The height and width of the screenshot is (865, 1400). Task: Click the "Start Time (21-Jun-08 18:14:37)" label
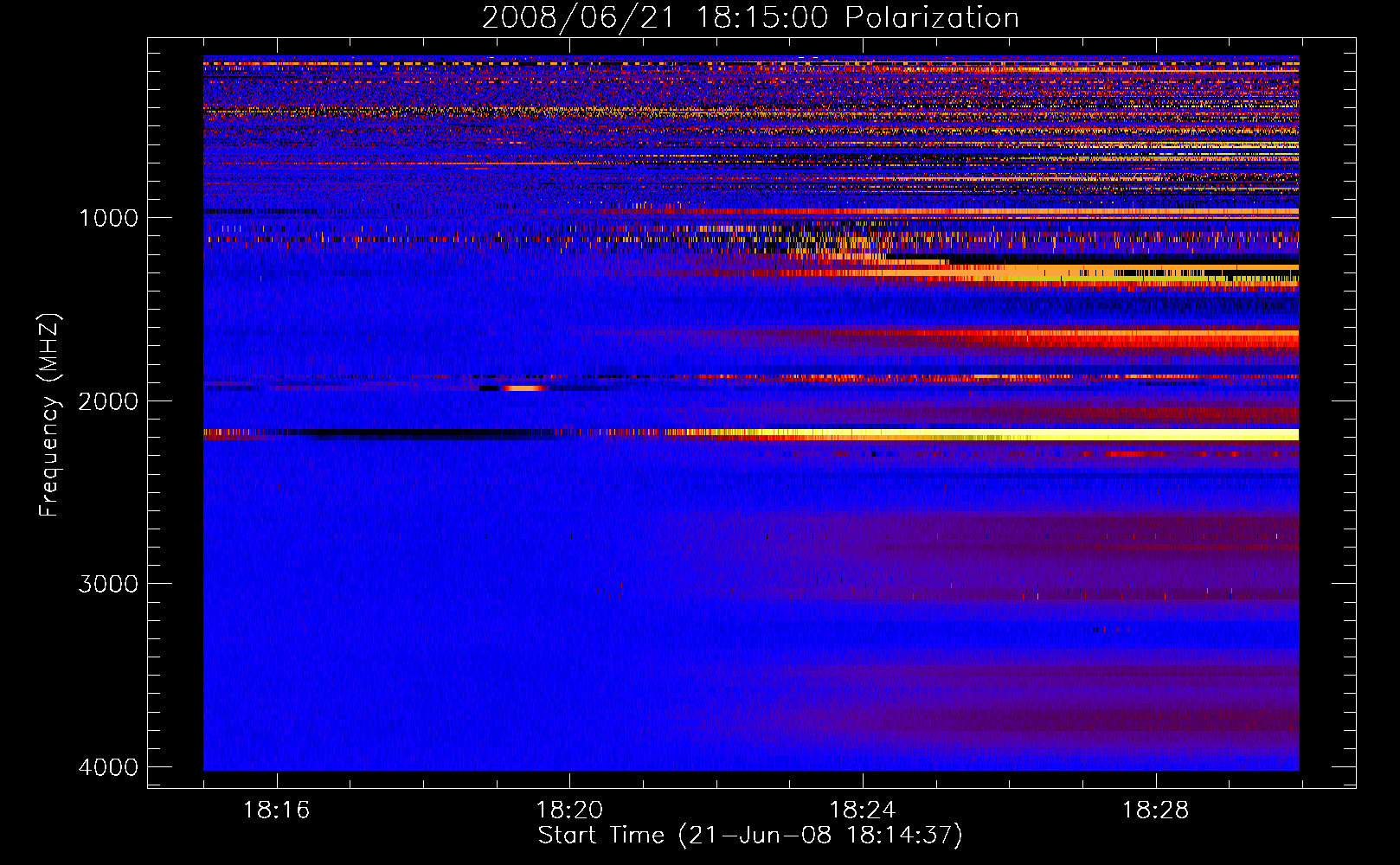[x=750, y=836]
